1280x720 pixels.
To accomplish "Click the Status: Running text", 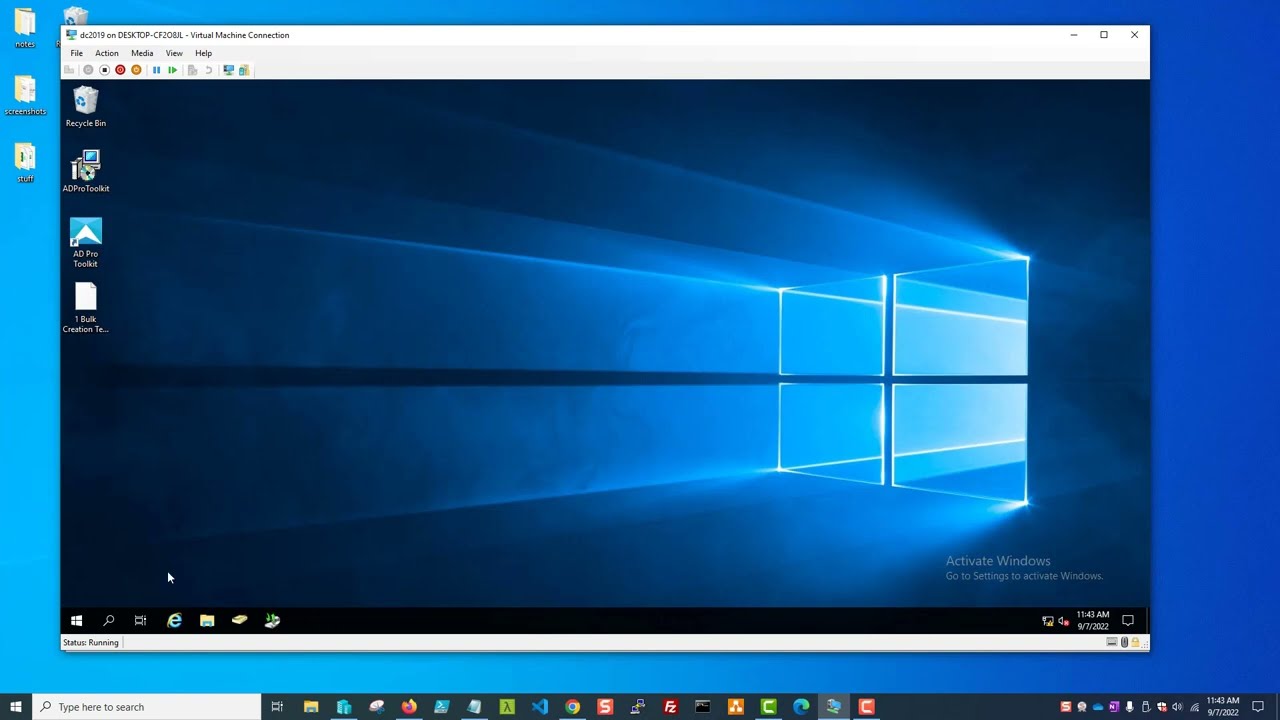I will click(91, 643).
